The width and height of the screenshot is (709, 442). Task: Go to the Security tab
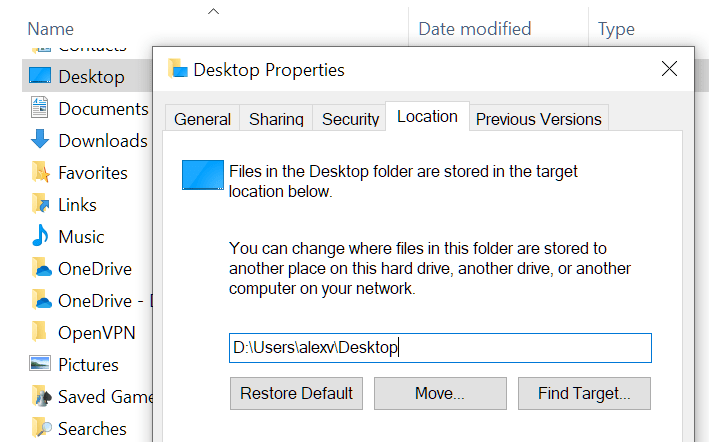[350, 119]
